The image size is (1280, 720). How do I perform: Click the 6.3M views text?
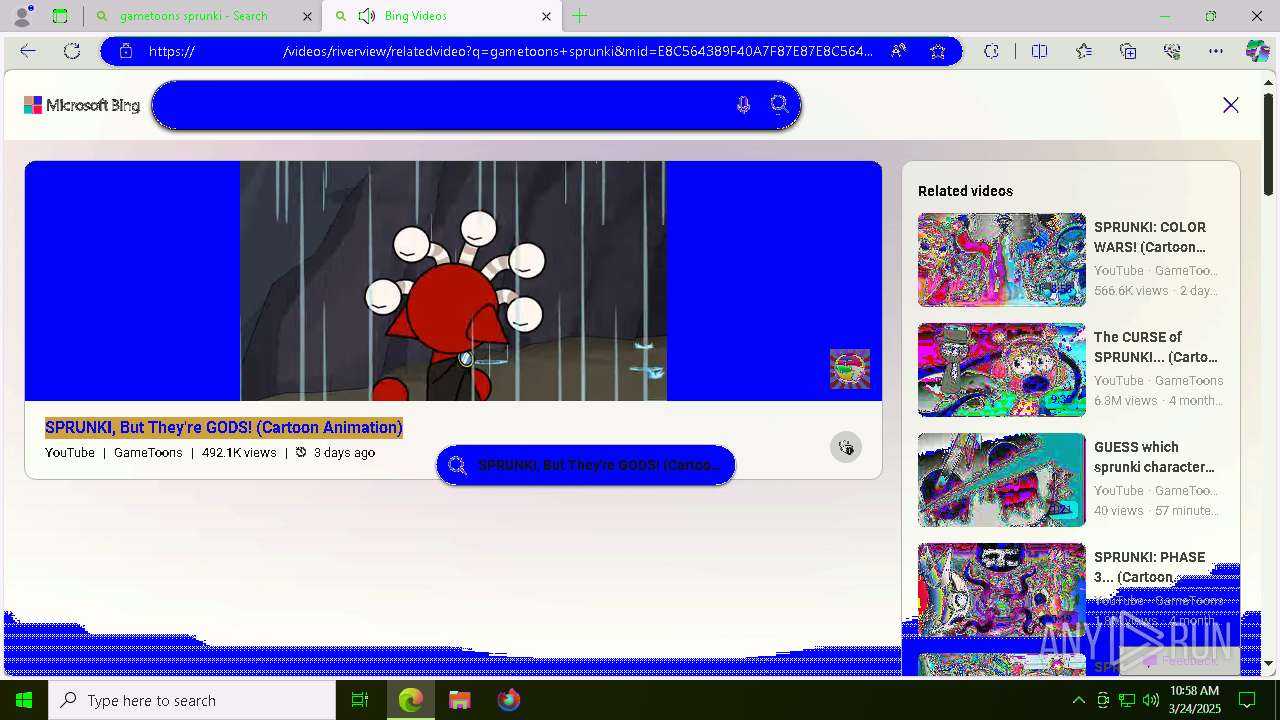click(1126, 401)
